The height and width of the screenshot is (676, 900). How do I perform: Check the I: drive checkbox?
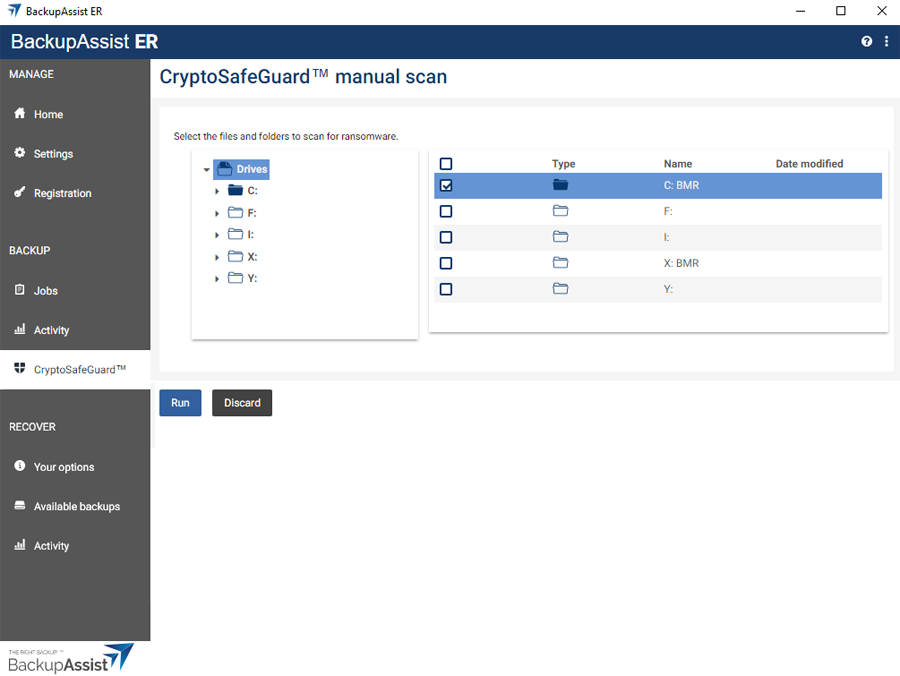point(446,237)
